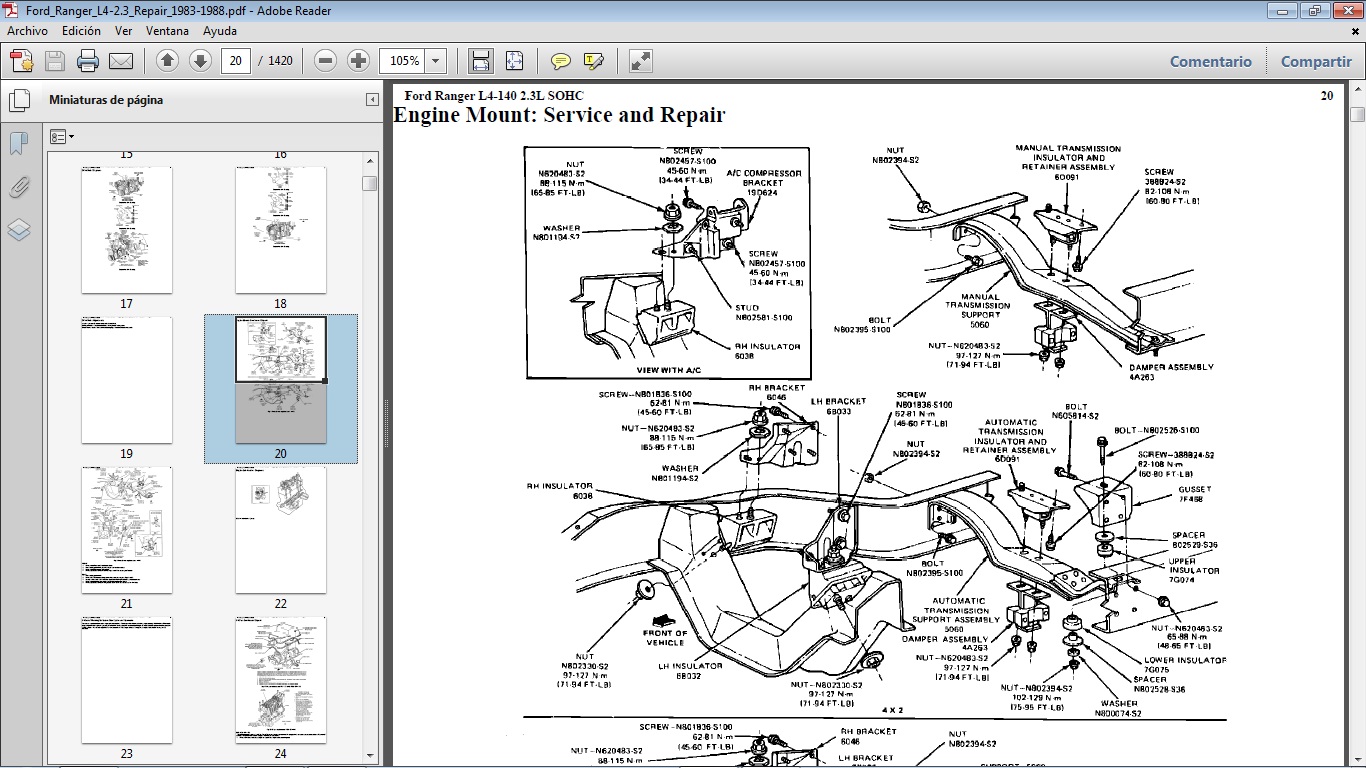Click the thumbnails panel scroll-down arrow
Viewport: 1366px width, 768px height.
(x=370, y=756)
